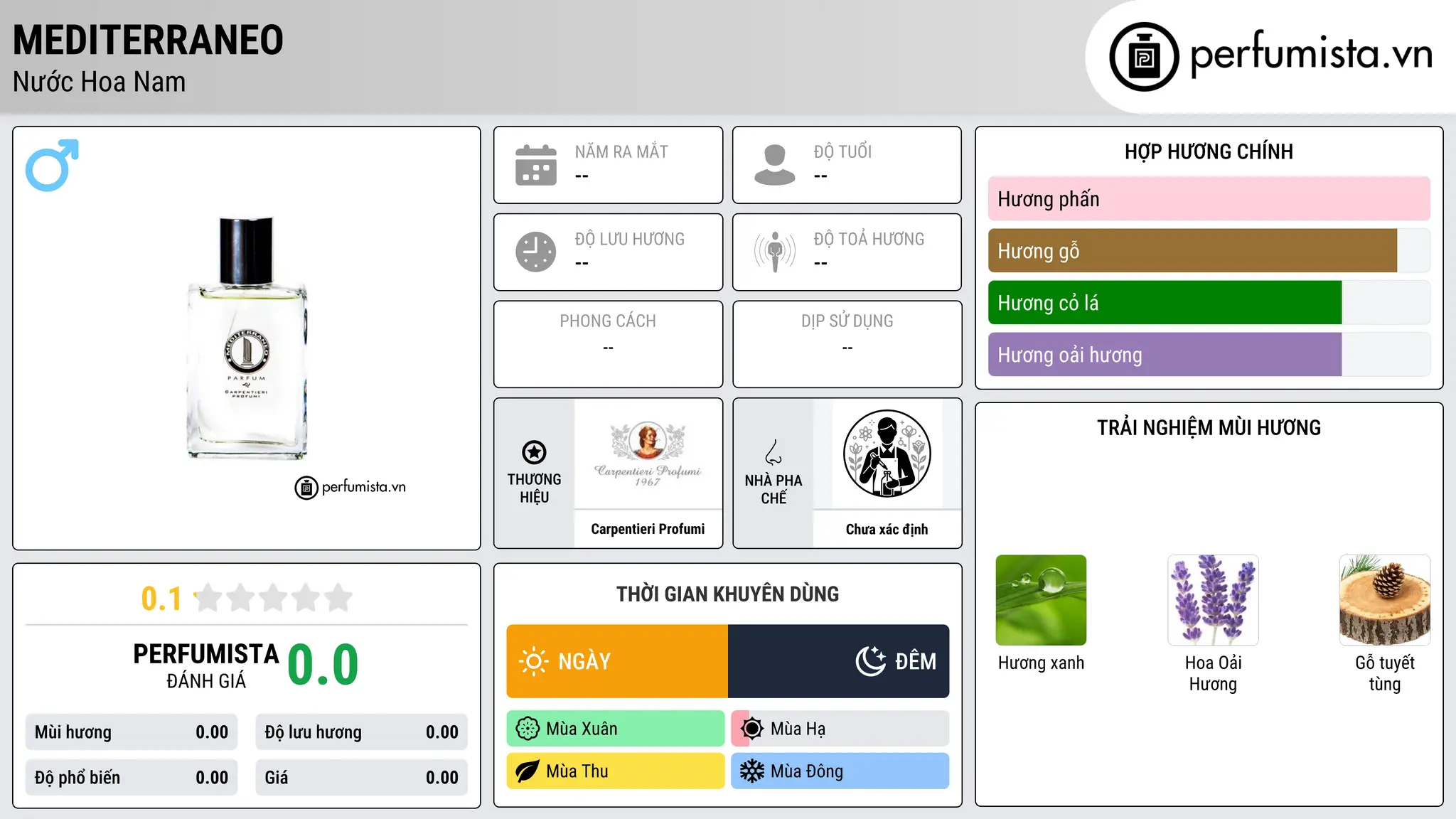Click the Hợp hương chính heading
Screen dimensions: 1456x819
pyautogui.click(x=1209, y=151)
